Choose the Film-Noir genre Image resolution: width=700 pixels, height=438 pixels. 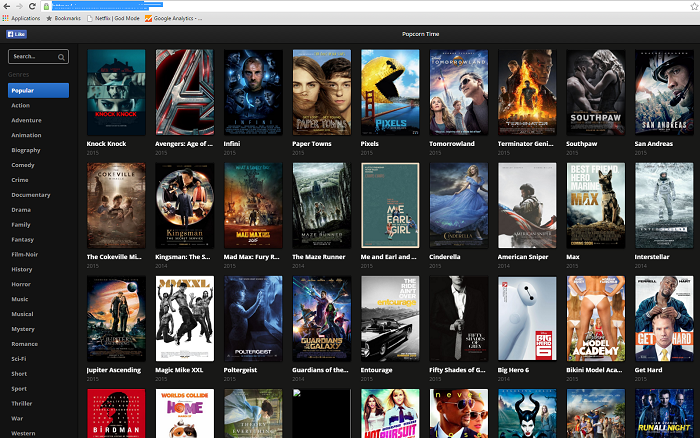point(25,254)
